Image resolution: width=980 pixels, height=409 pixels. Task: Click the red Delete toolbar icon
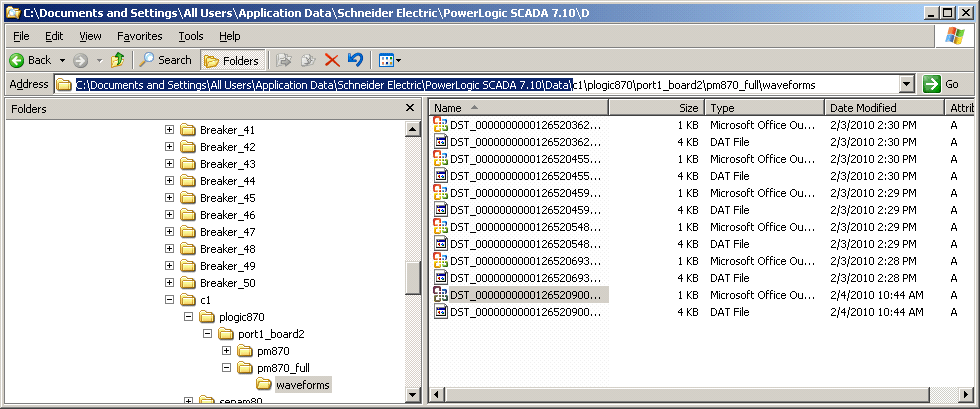point(332,60)
